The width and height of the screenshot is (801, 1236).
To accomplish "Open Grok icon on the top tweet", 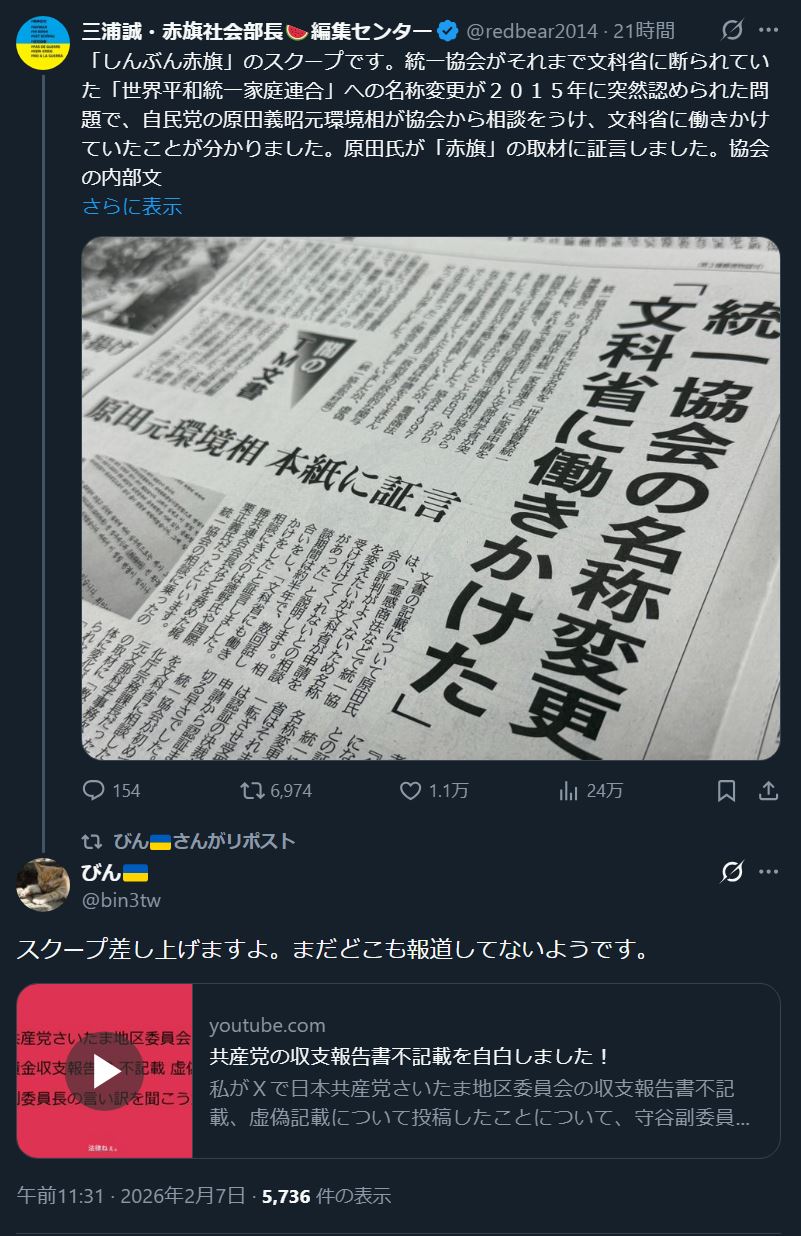I will click(x=732, y=30).
